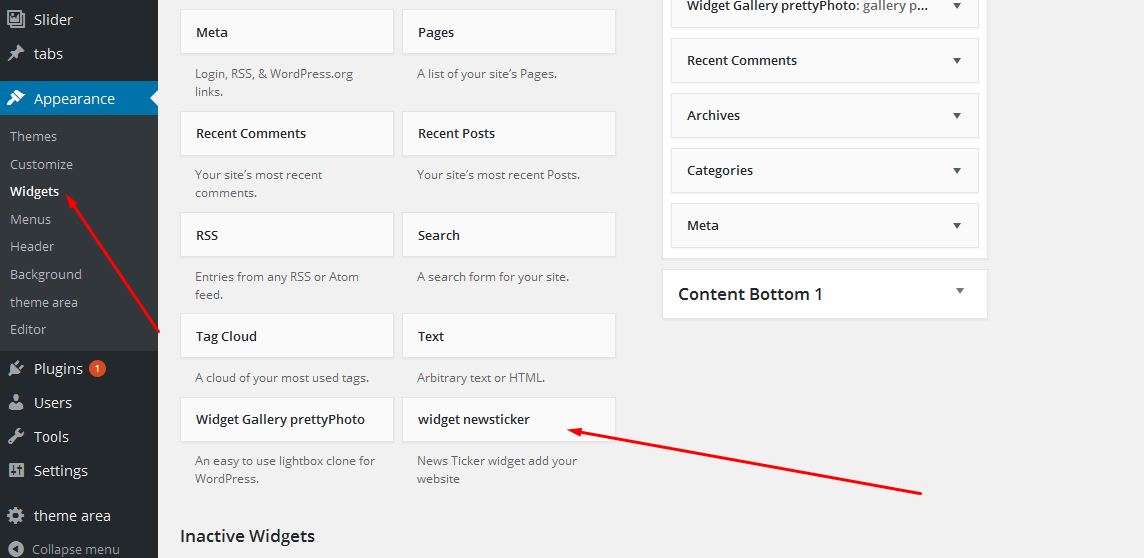Click the Settings sliders icon
This screenshot has width=1144, height=558.
(x=16, y=470)
